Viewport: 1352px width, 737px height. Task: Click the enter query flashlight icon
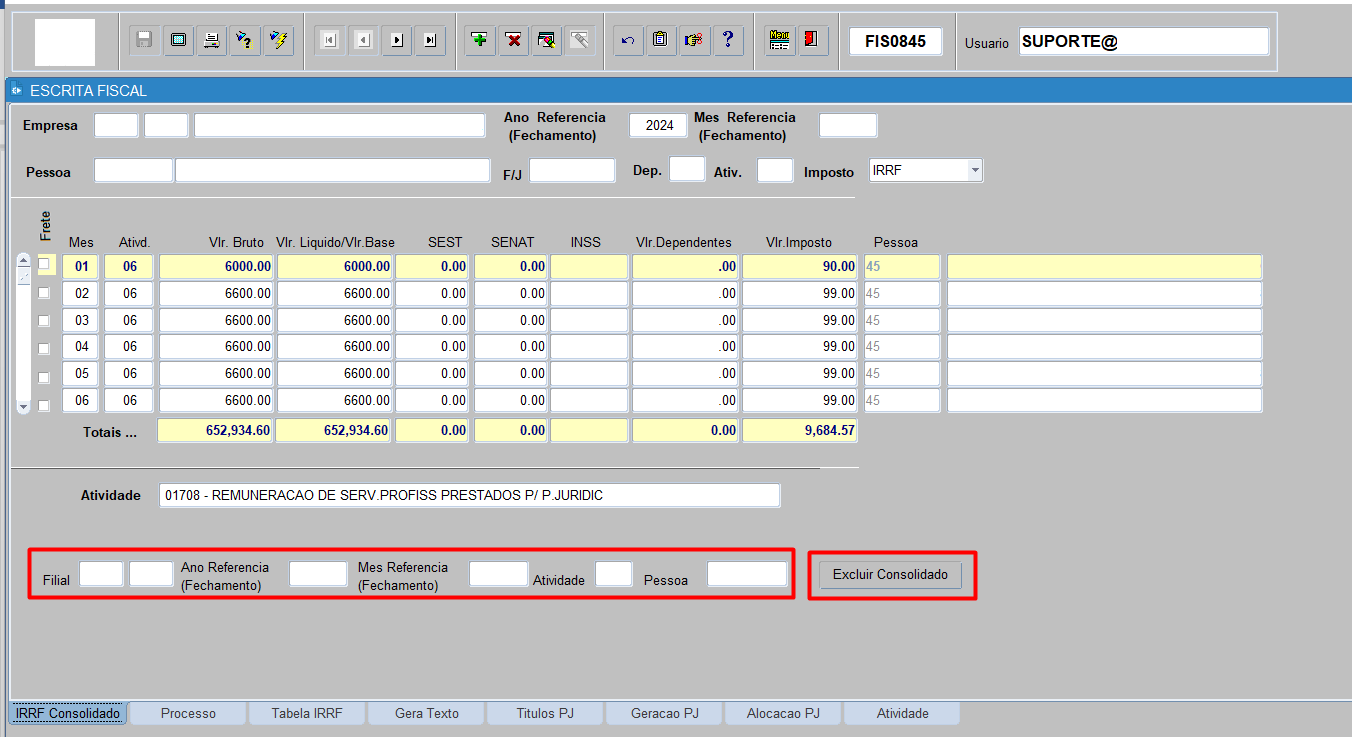(x=245, y=40)
